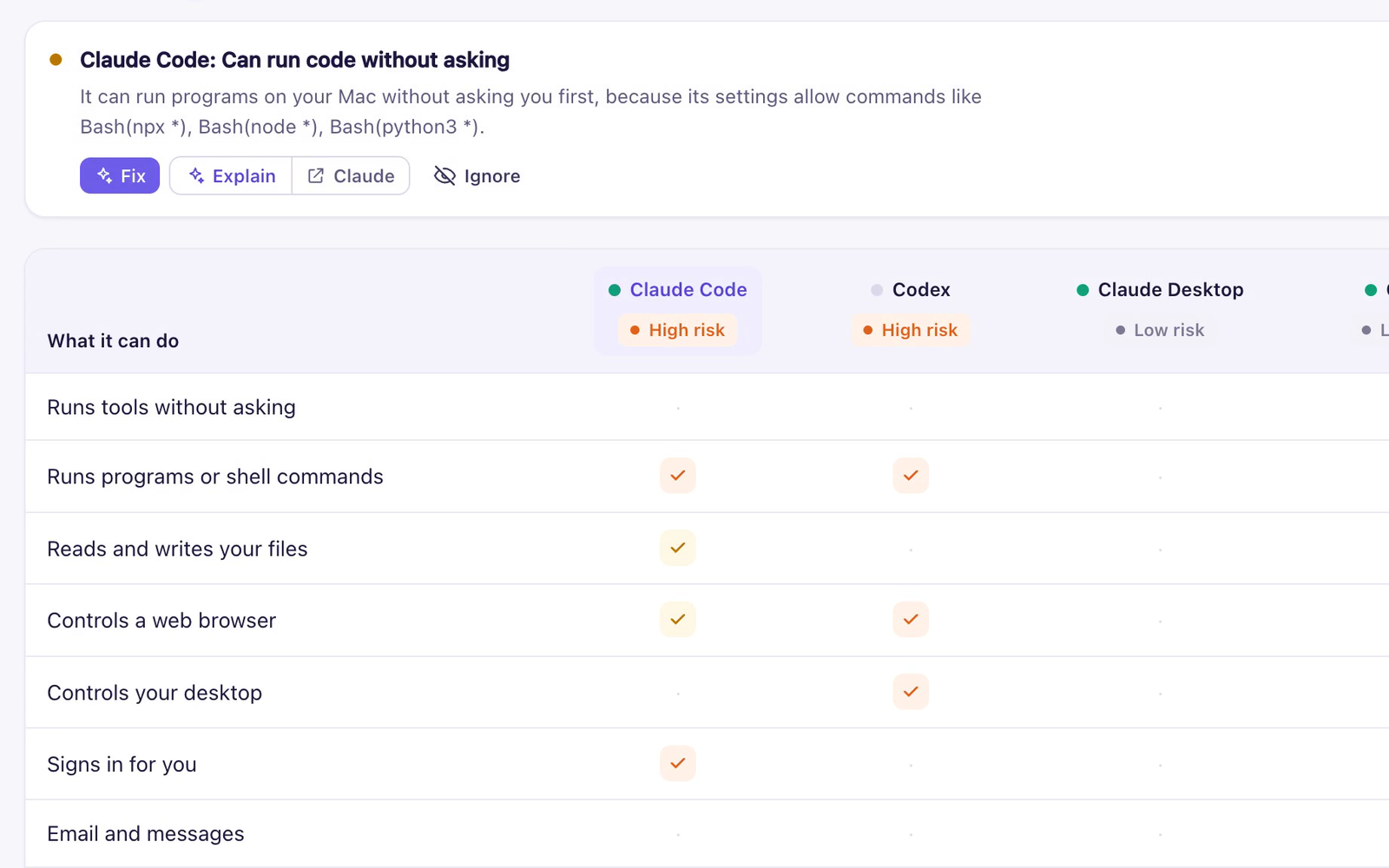Click Codex's 'Controls a web browser' checkmark
This screenshot has width=1389, height=868.
[x=911, y=620]
